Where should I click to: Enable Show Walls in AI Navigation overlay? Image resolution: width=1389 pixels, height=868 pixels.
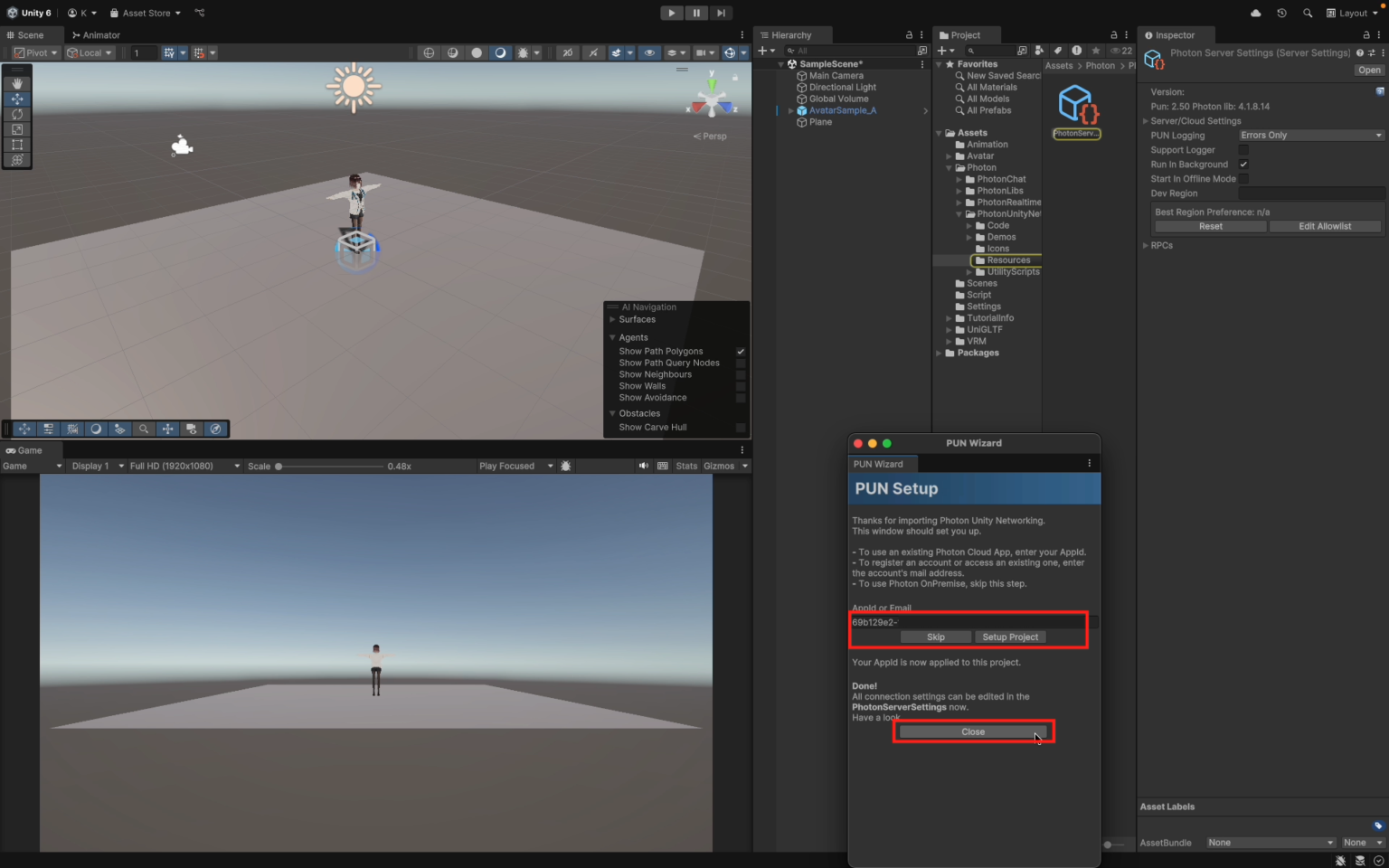click(x=741, y=386)
